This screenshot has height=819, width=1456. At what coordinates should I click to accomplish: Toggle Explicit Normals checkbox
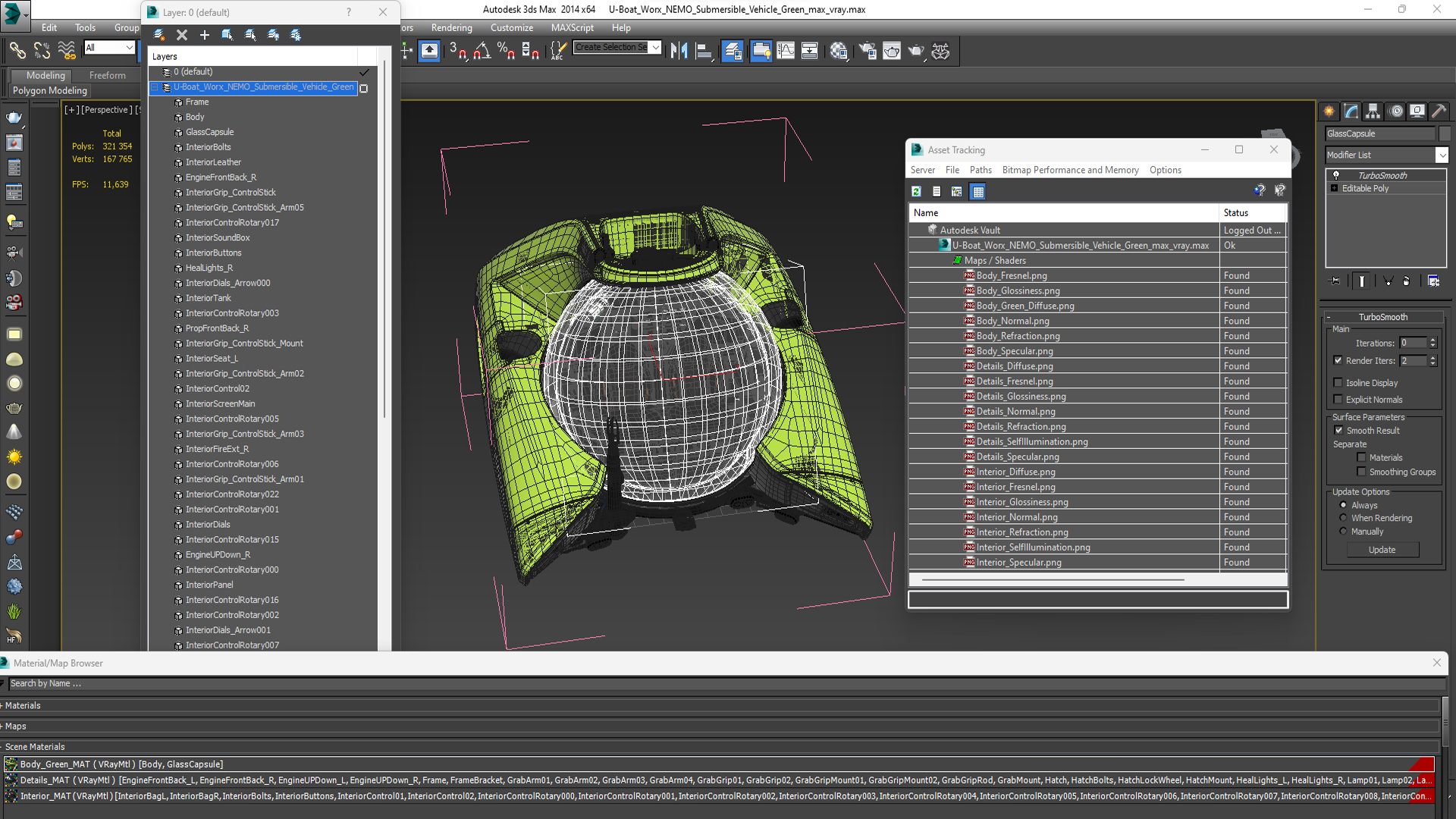pos(1338,399)
